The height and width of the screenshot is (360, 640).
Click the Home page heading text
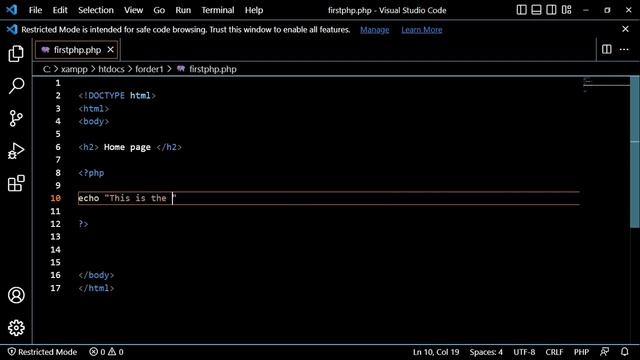127,147
